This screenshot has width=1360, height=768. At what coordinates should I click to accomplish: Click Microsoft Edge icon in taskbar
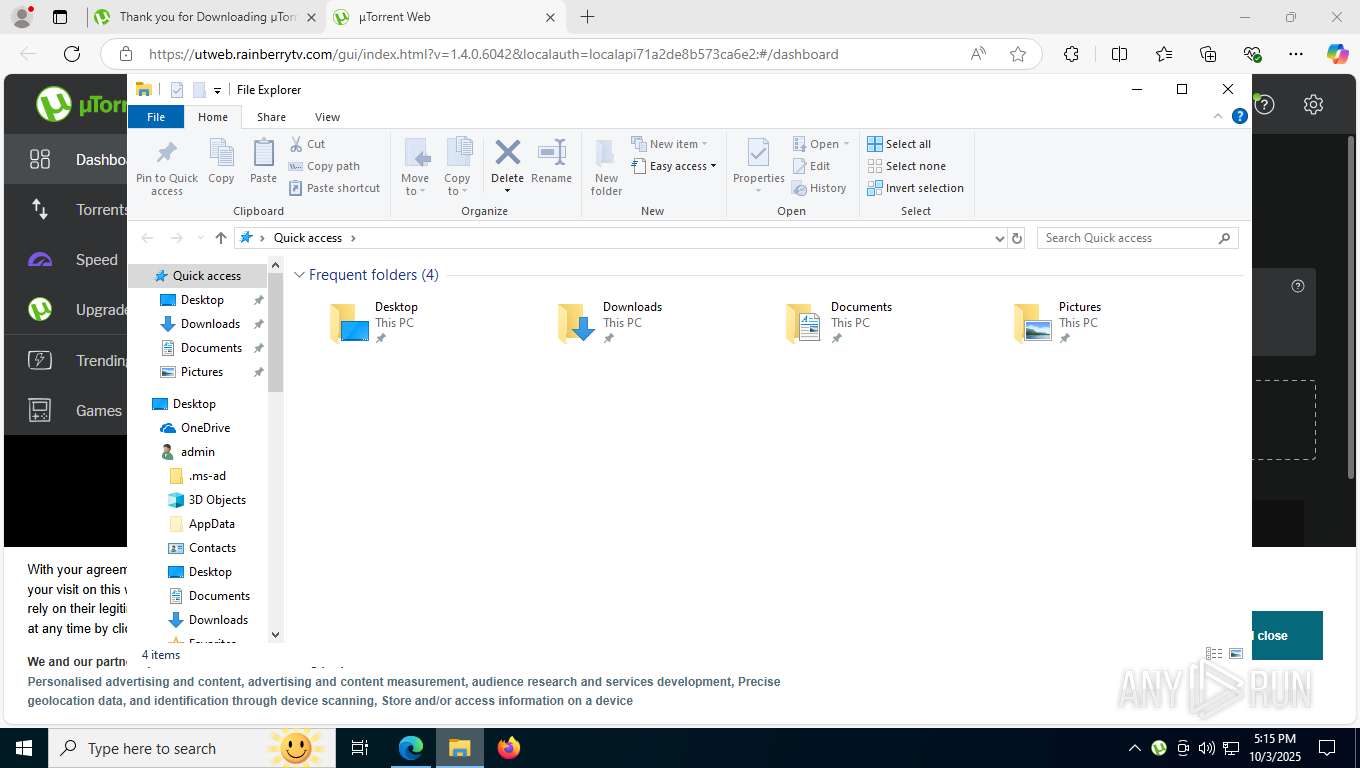click(x=411, y=748)
